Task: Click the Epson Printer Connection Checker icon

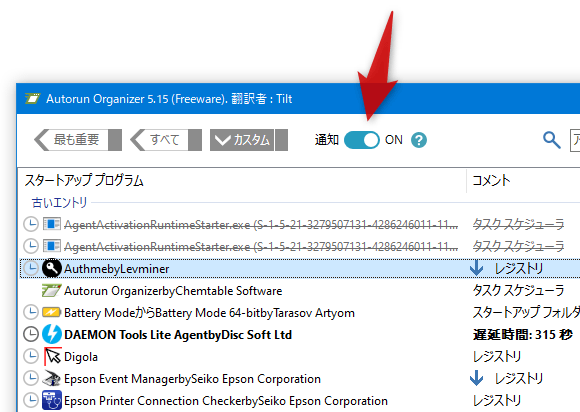Action: (52, 401)
